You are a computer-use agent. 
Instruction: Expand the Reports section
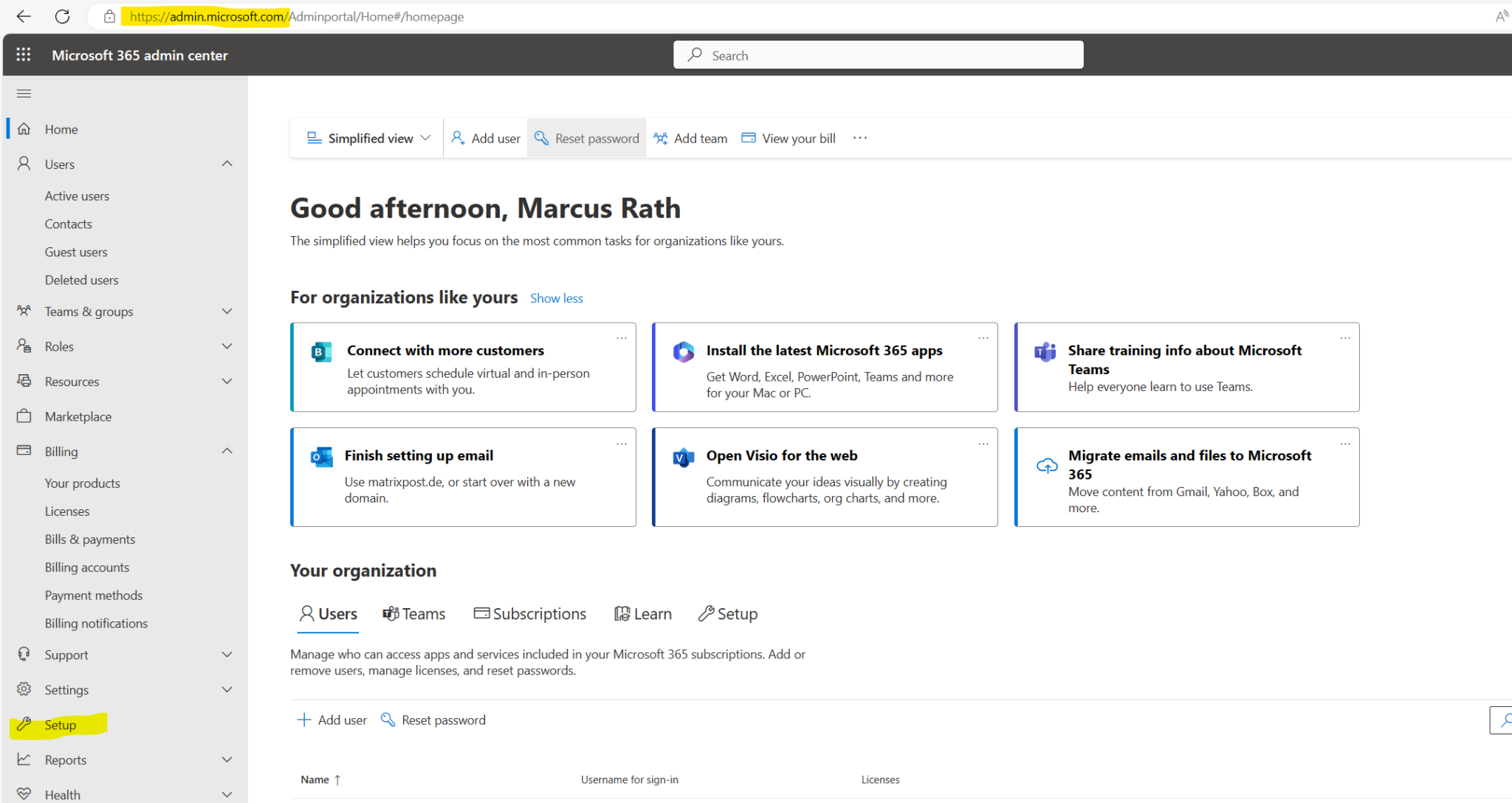click(x=227, y=759)
